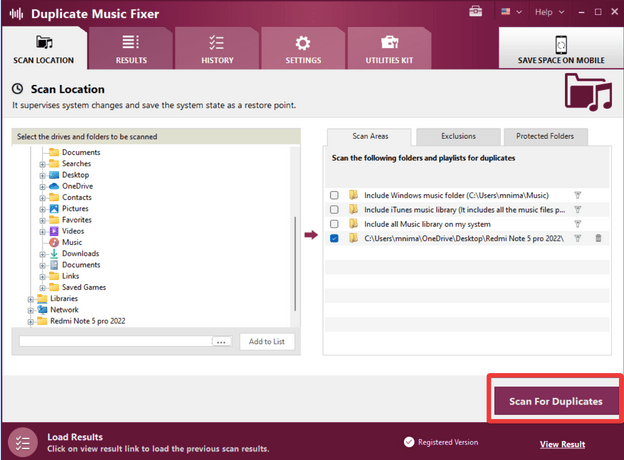Click the Scan Location clock icon

17,89
